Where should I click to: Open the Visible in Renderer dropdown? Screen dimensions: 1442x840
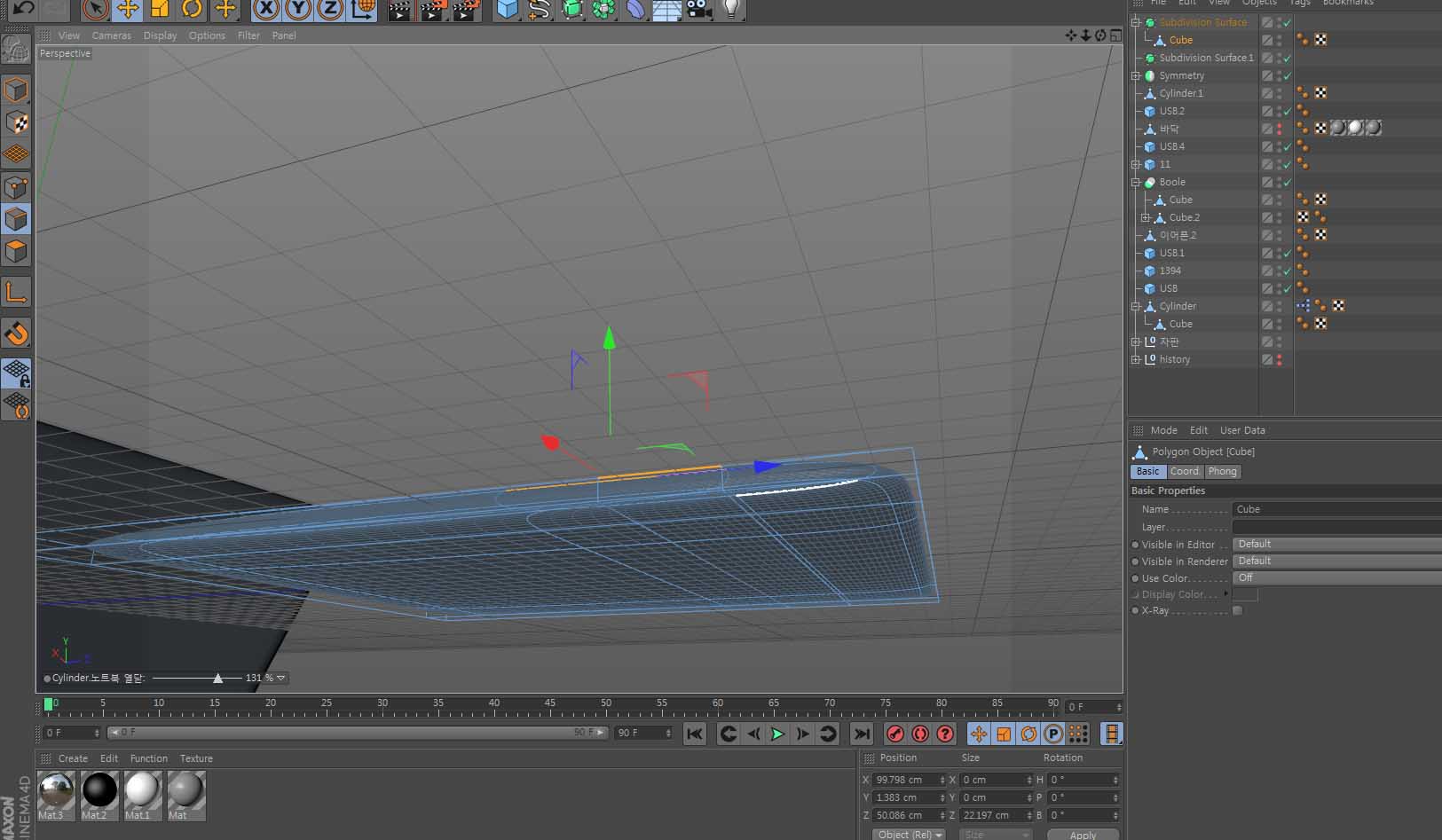(x=1336, y=561)
